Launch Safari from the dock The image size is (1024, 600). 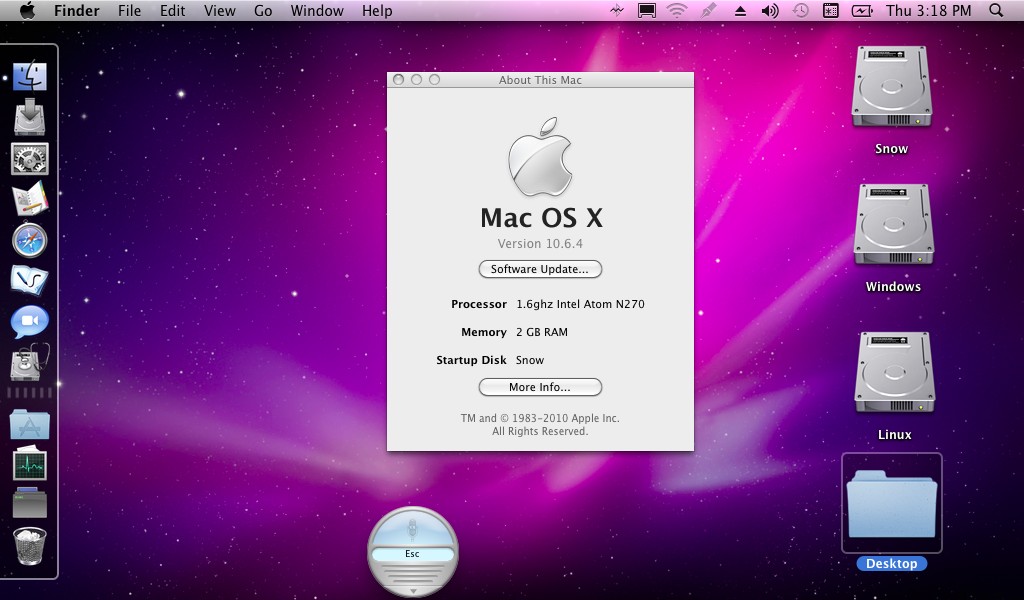(30, 240)
